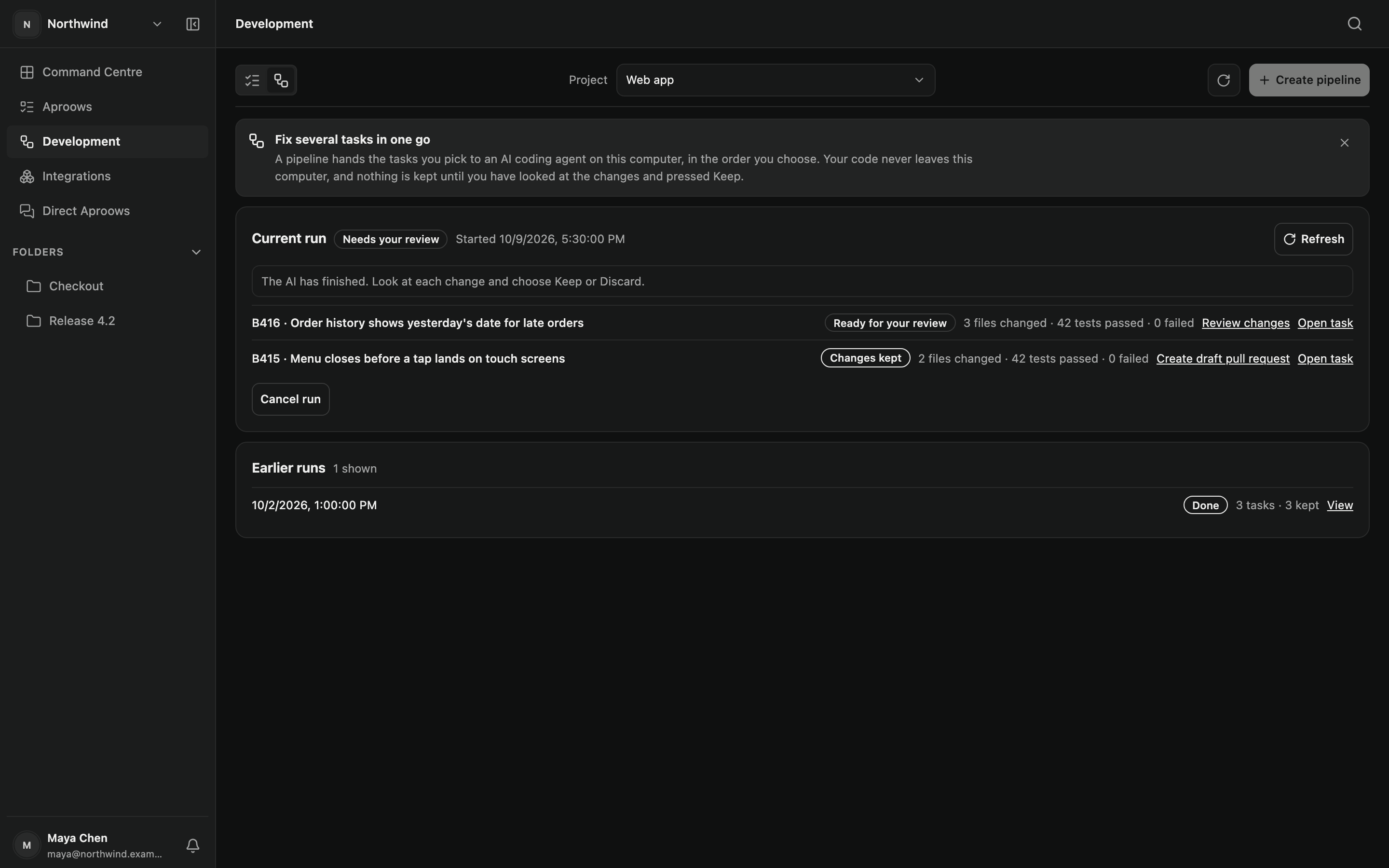Viewport: 1389px width, 868px height.
Task: Switch to task list view toggle
Action: [253, 81]
